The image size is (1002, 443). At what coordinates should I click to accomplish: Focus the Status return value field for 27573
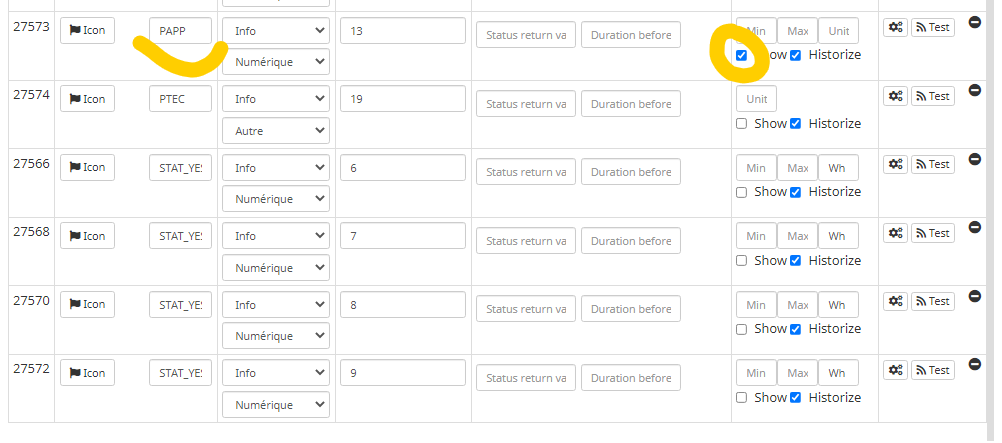tap(526, 35)
